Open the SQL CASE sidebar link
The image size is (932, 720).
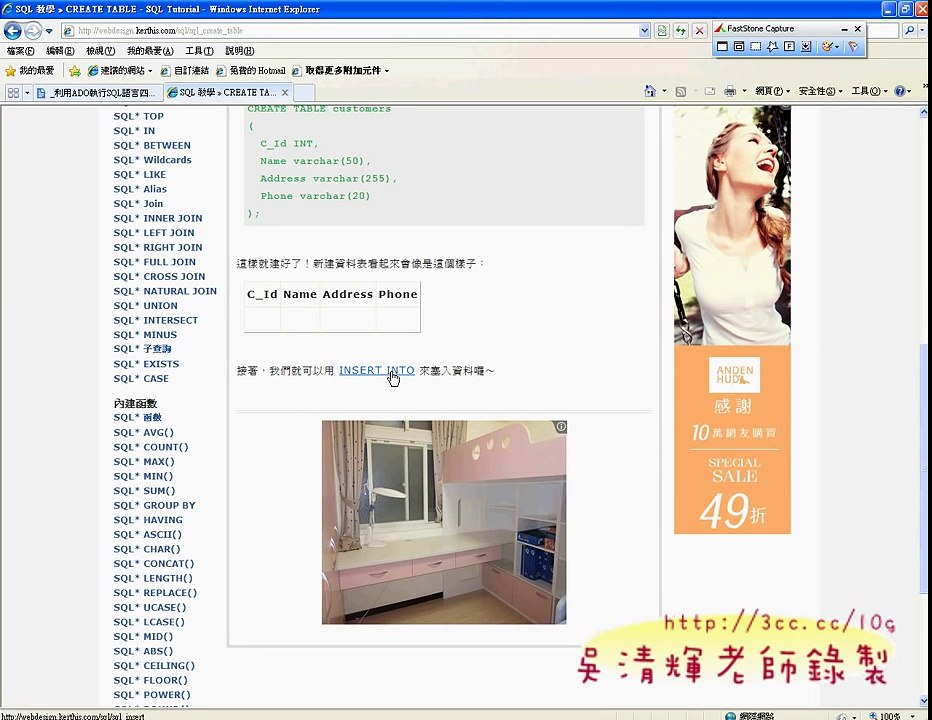(141, 379)
